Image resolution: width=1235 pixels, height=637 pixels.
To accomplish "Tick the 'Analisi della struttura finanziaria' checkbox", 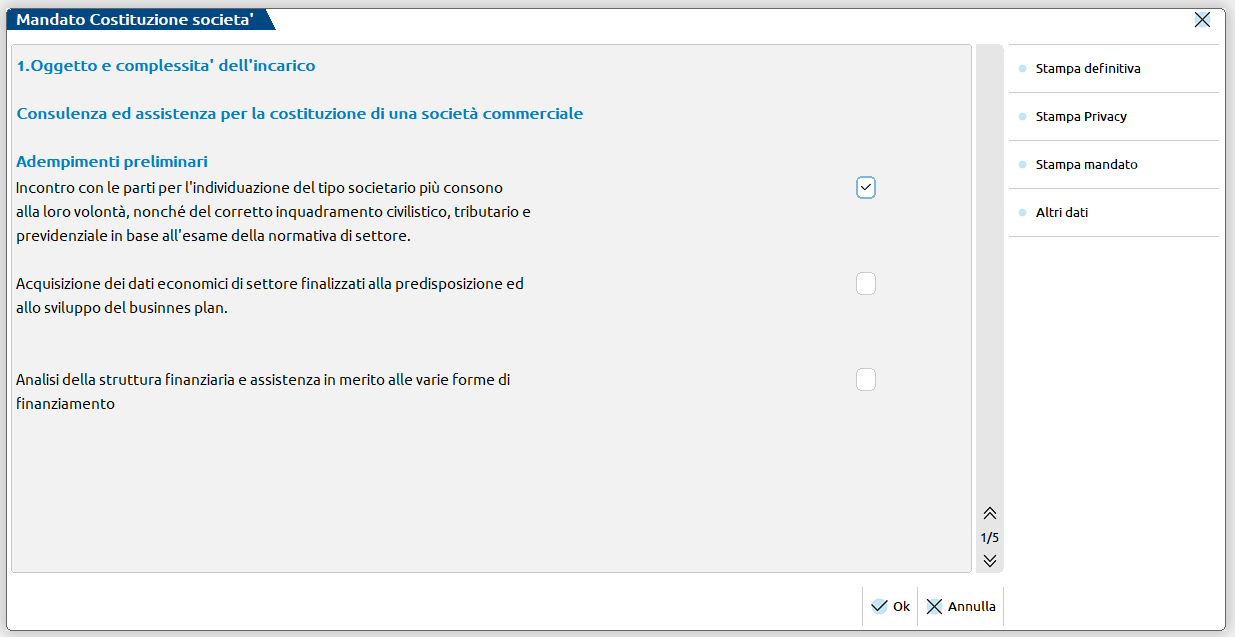I will (866, 380).
